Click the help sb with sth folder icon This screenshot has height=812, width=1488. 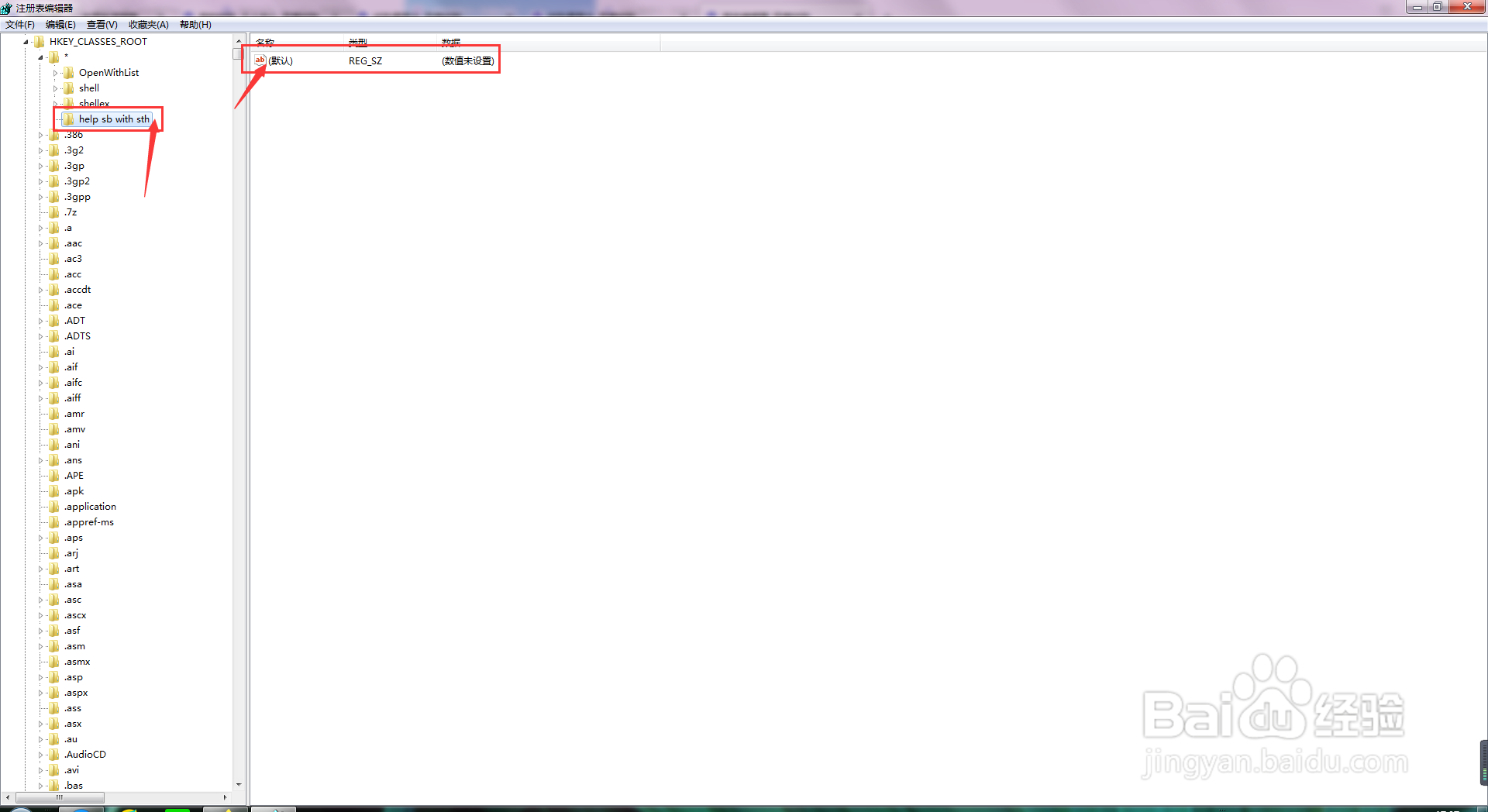click(68, 119)
